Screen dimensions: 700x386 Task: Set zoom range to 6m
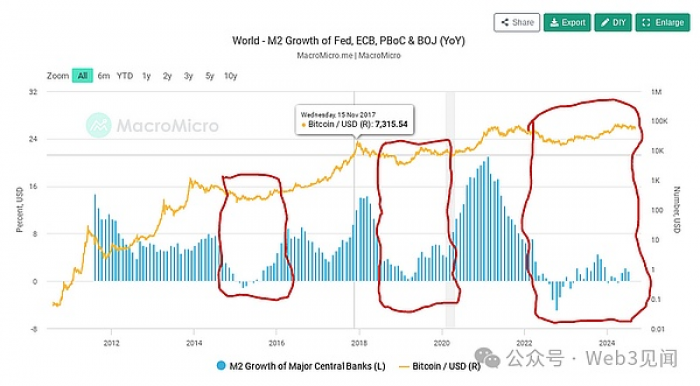click(104, 76)
